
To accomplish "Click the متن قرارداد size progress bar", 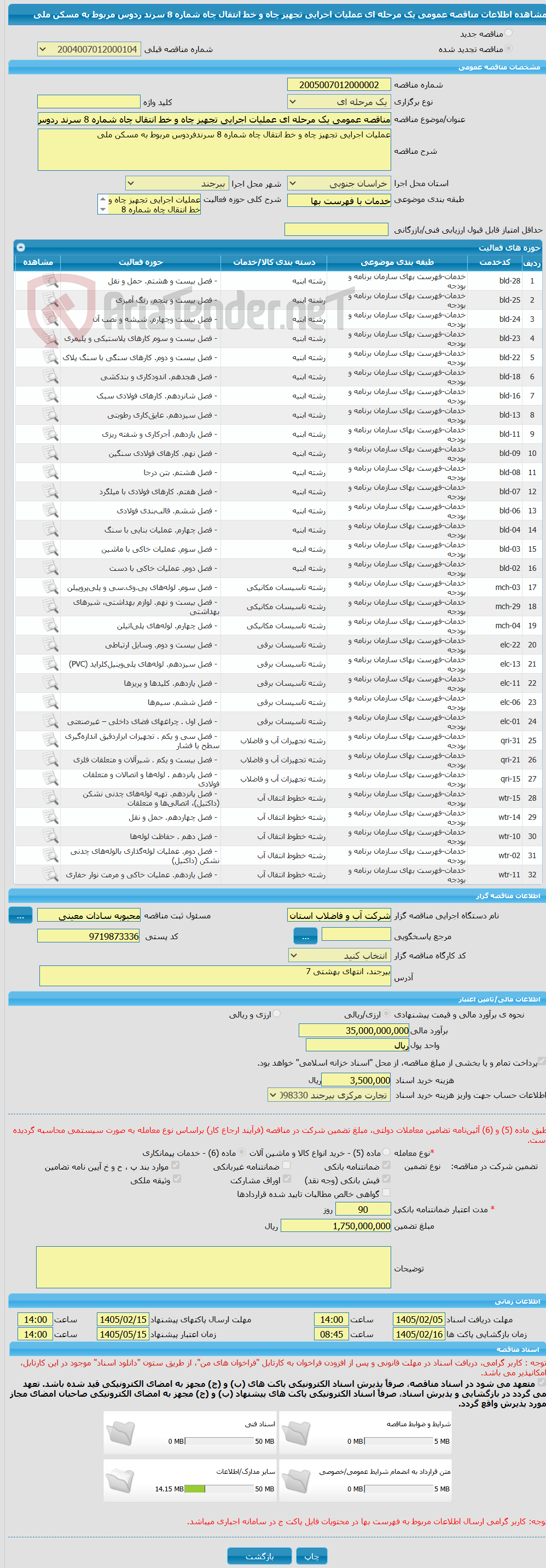I will (399, 1489).
